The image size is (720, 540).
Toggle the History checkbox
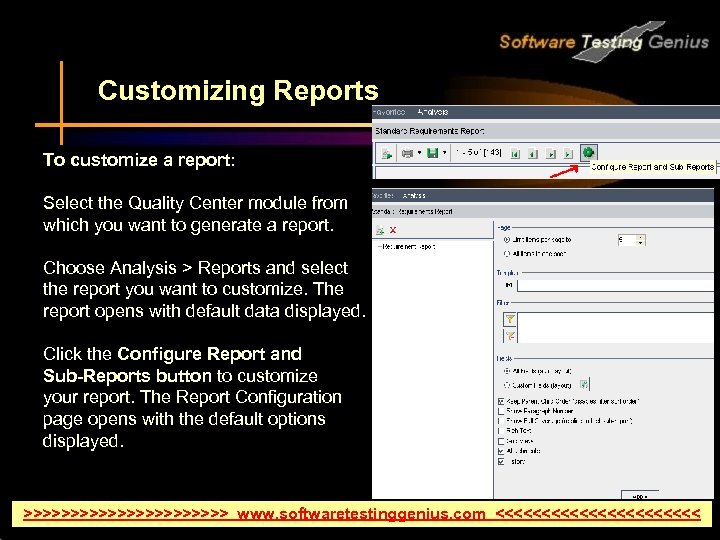[501, 462]
